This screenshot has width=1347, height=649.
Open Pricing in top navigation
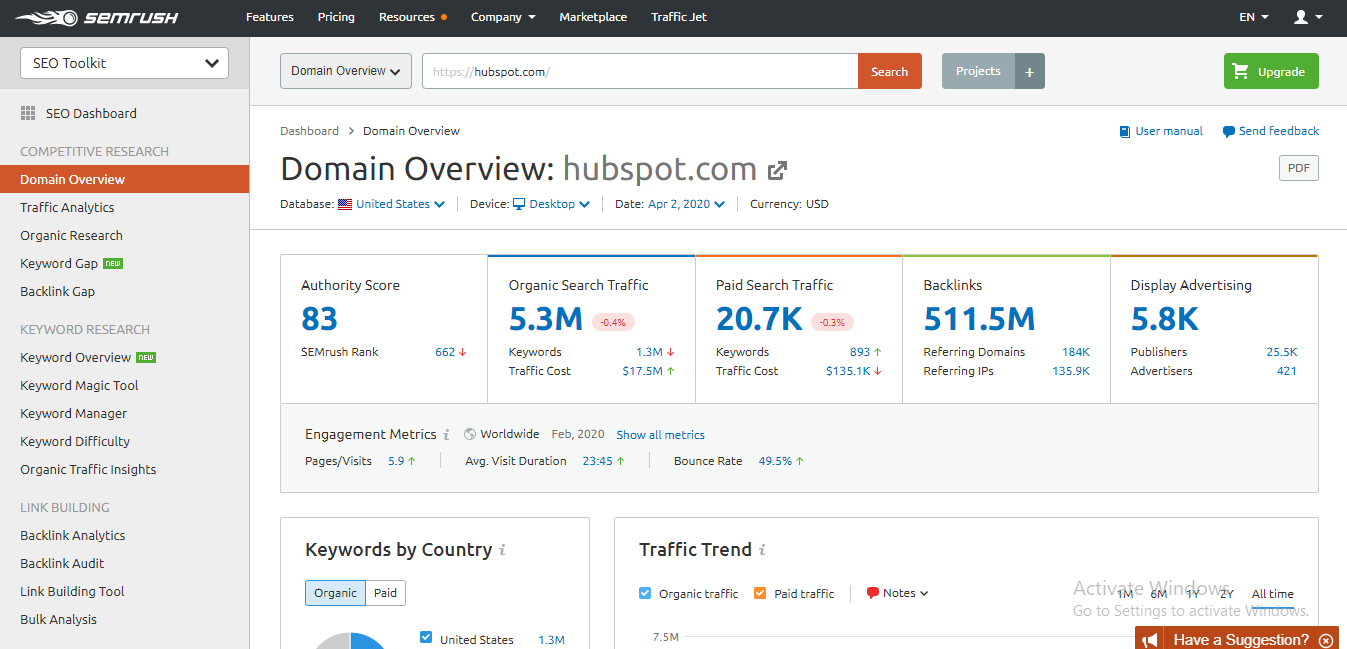coord(336,17)
